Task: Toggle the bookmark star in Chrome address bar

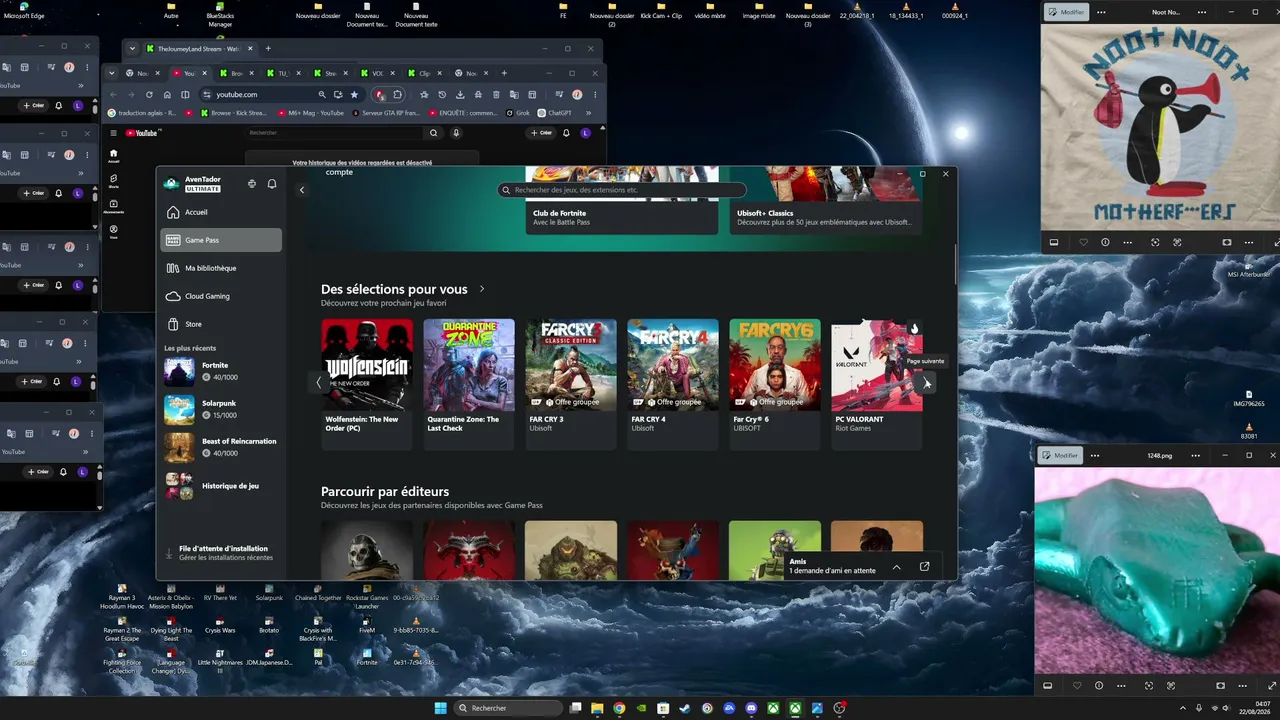Action: (354, 95)
